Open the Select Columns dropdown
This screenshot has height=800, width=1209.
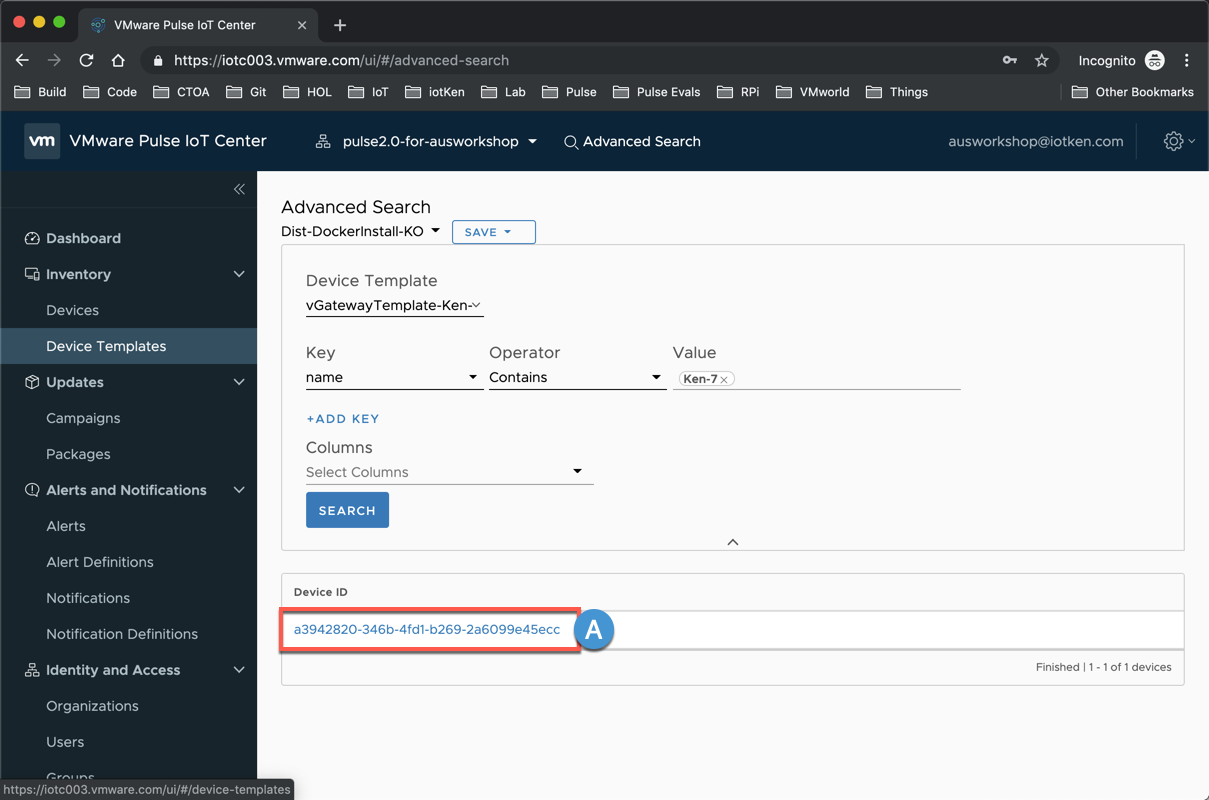pos(448,472)
